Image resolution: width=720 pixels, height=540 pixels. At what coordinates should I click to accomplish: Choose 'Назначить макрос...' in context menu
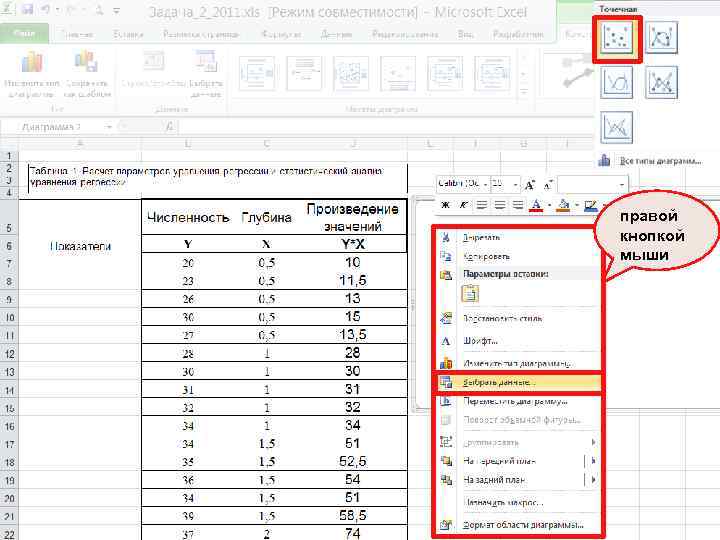pyautogui.click(x=517, y=502)
